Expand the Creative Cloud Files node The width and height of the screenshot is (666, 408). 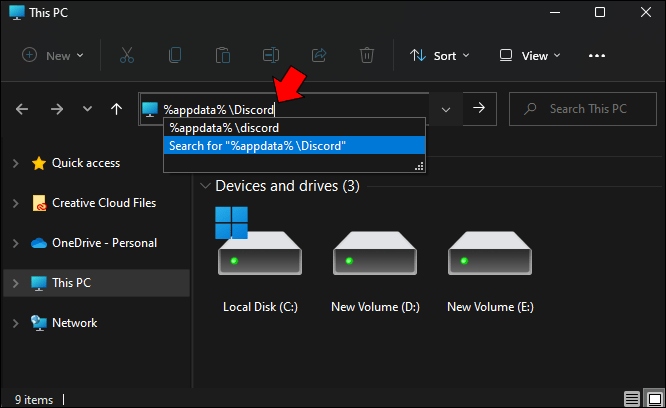click(16, 203)
